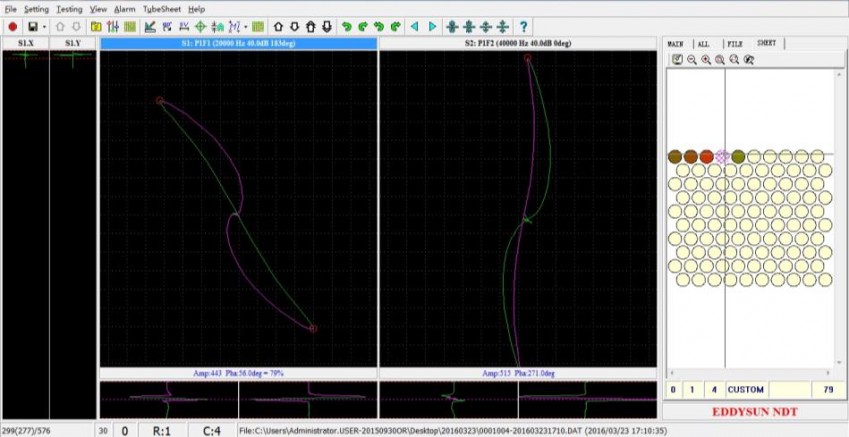Viewport: 849px width, 437px height.
Task: Select the S1: P1F1 20000 Hz channel header
Action: click(238, 44)
